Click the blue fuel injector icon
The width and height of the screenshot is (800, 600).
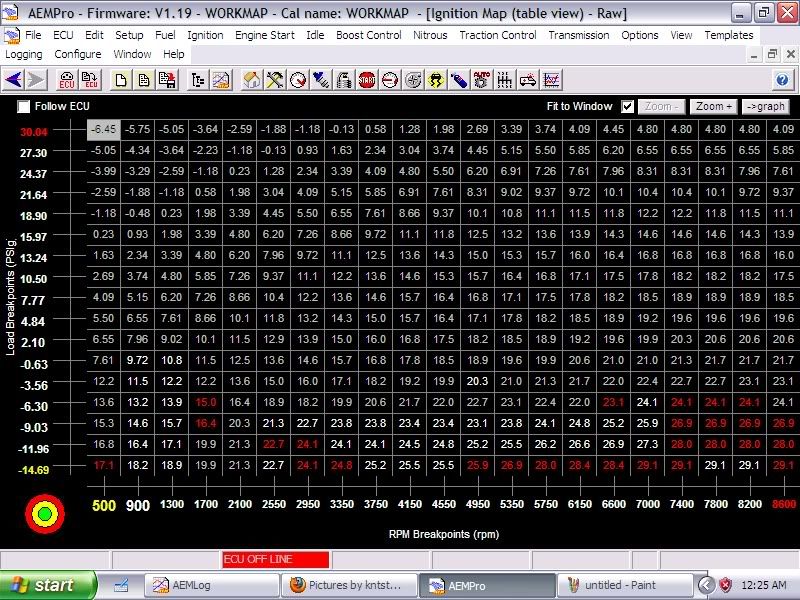pos(321,80)
